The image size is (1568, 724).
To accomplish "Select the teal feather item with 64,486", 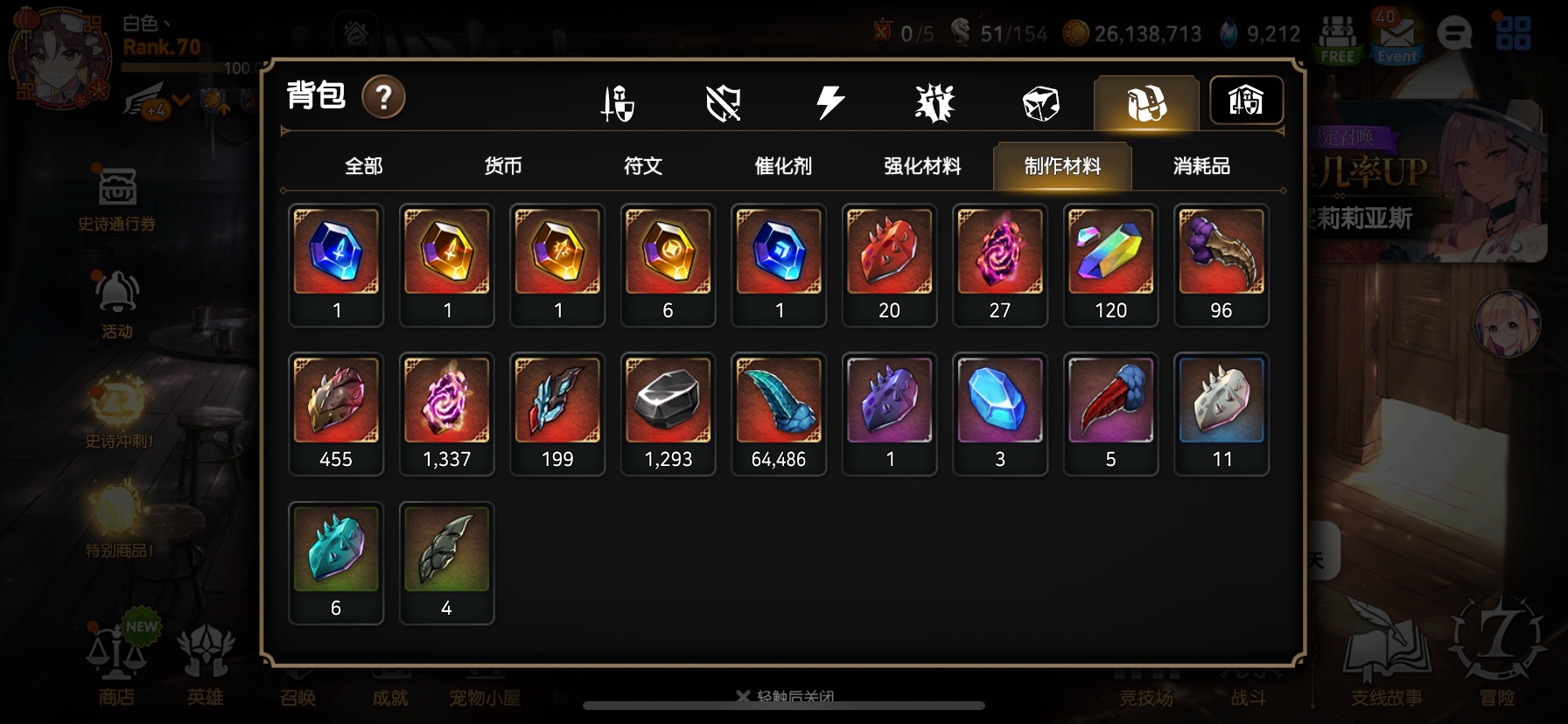I will click(x=779, y=414).
